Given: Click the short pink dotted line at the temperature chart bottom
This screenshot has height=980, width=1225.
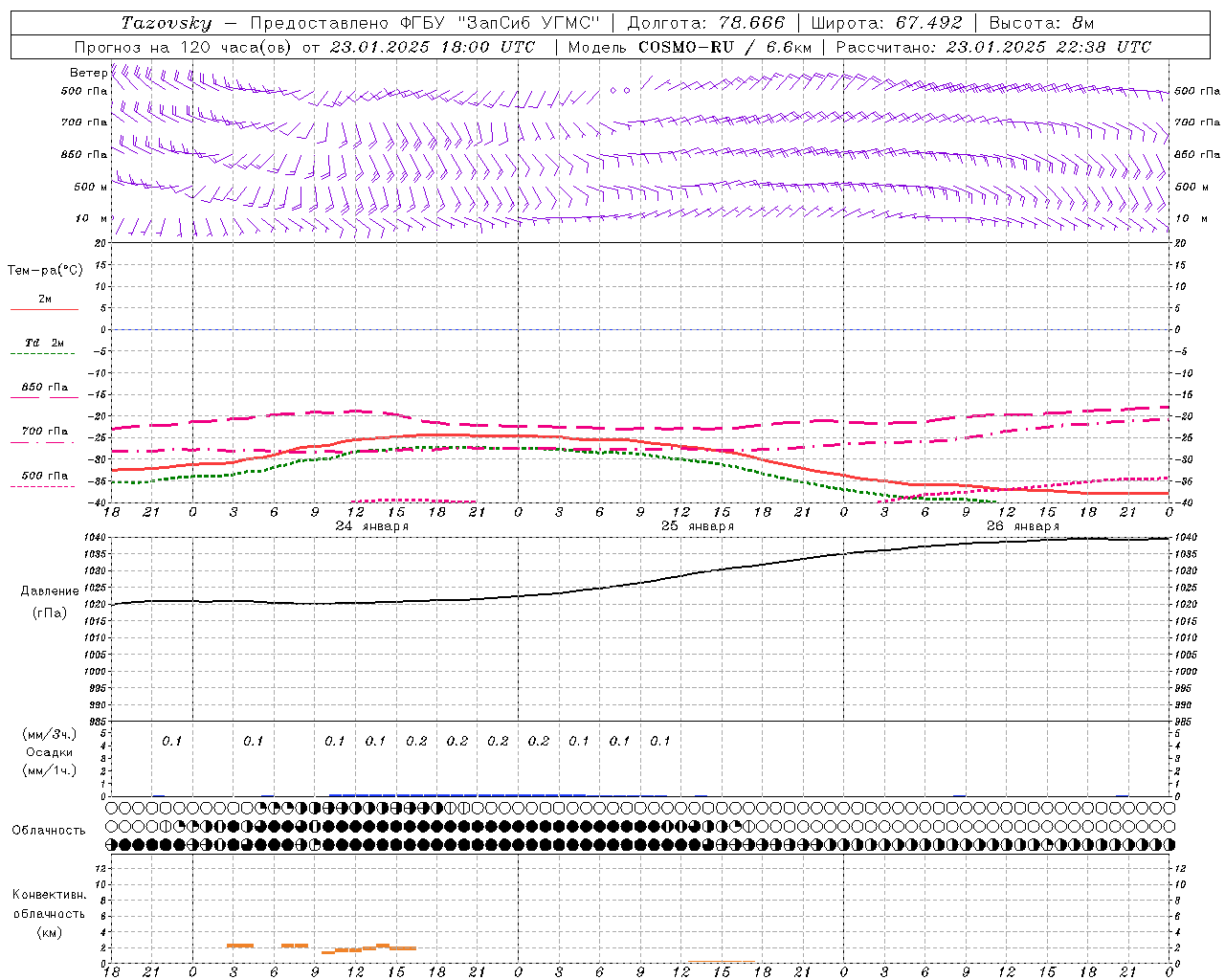Looking at the screenshot, I should point(413,501).
